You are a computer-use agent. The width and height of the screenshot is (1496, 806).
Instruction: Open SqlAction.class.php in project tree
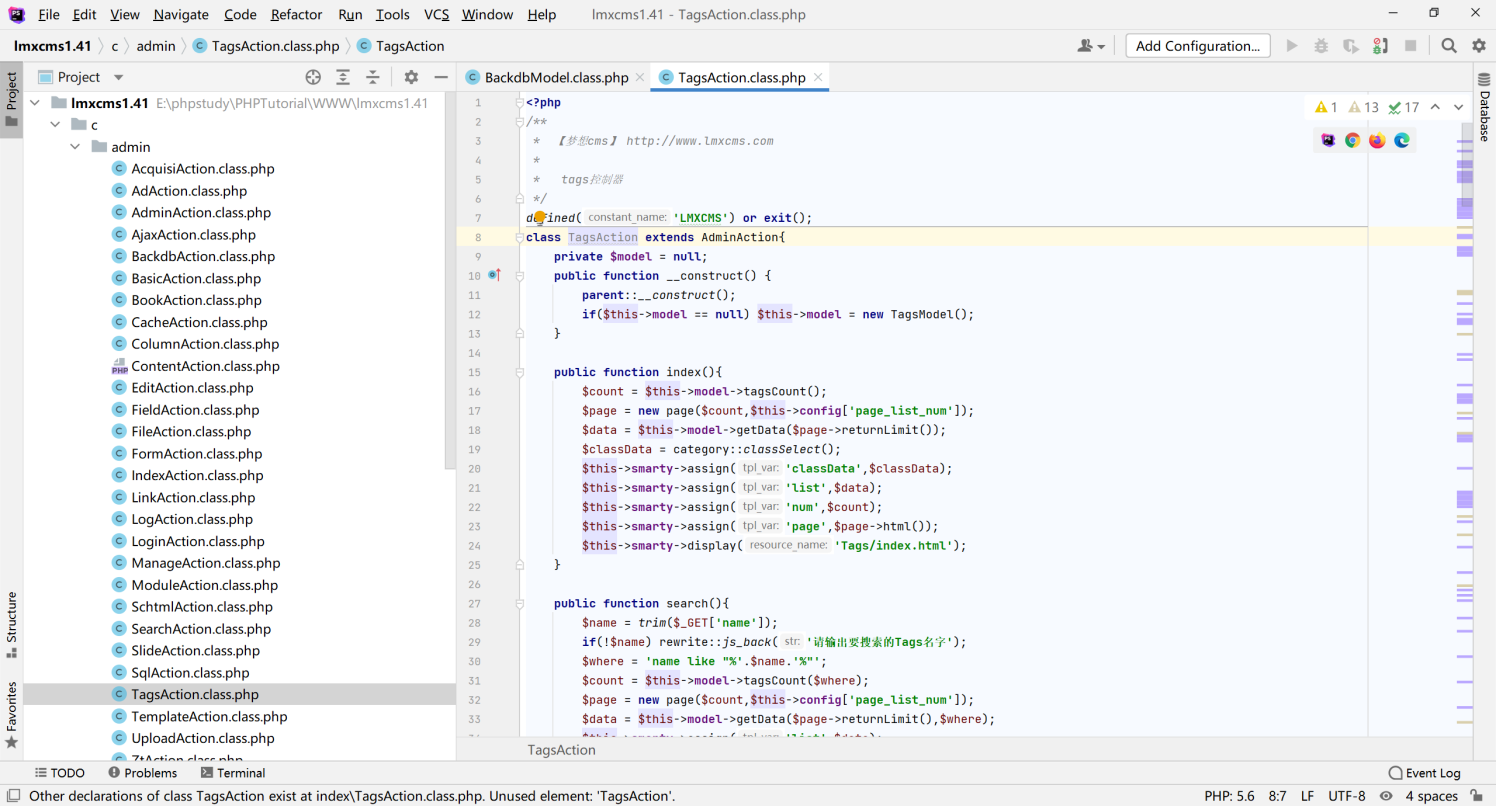coord(190,673)
